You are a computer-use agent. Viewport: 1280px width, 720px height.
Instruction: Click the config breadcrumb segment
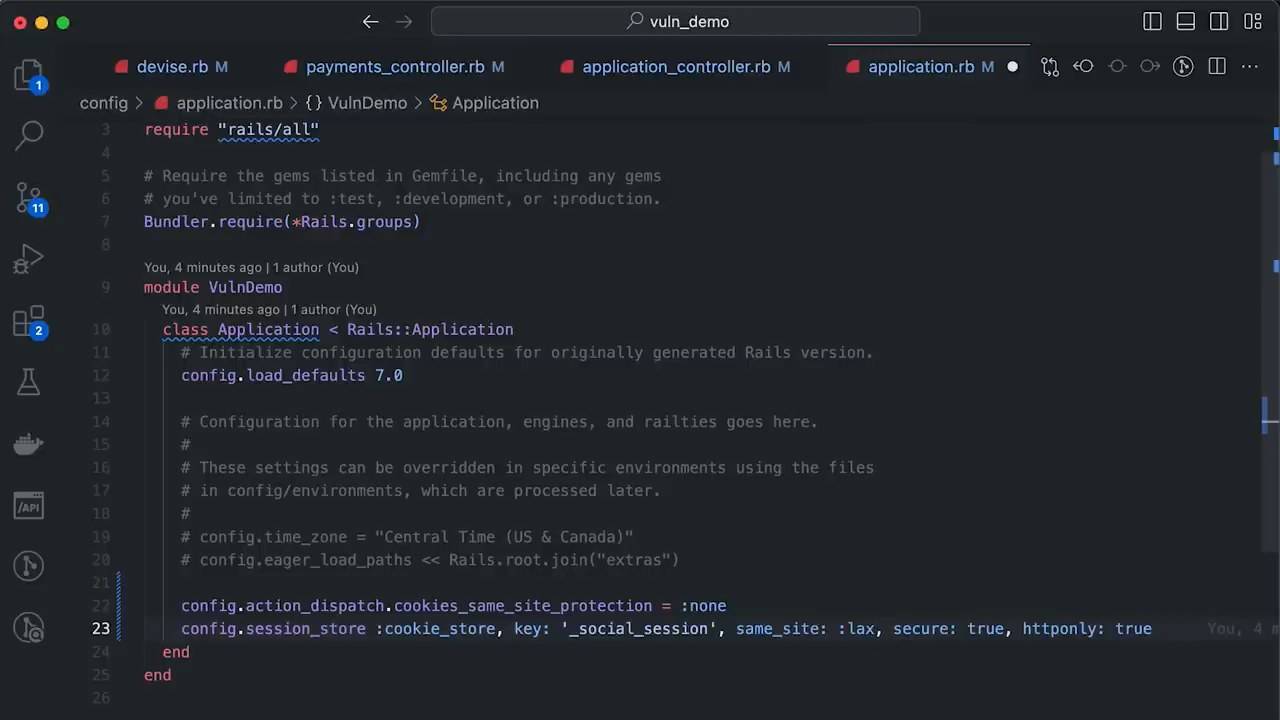[104, 103]
